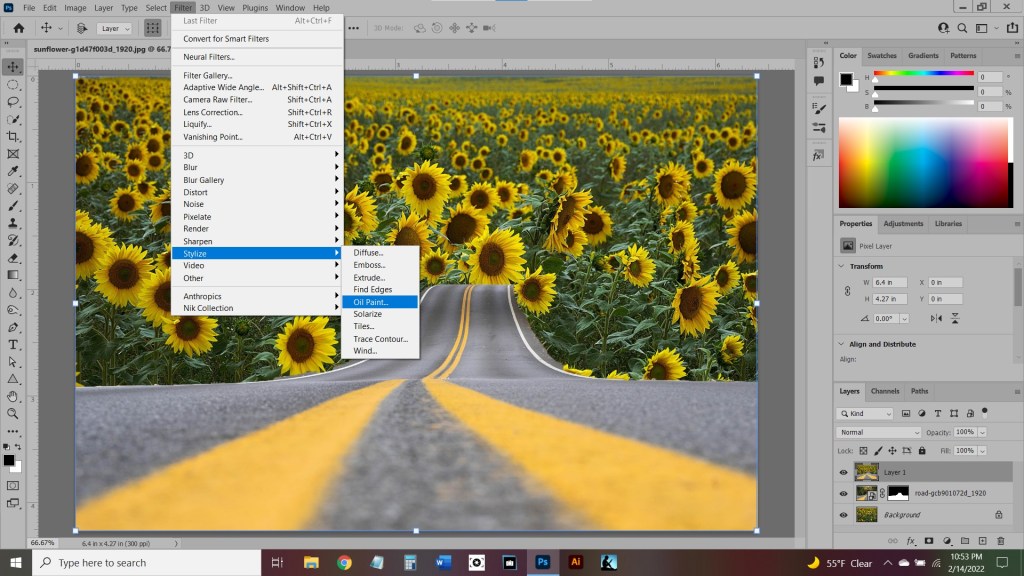Create a new layer with plus icon

[981, 541]
